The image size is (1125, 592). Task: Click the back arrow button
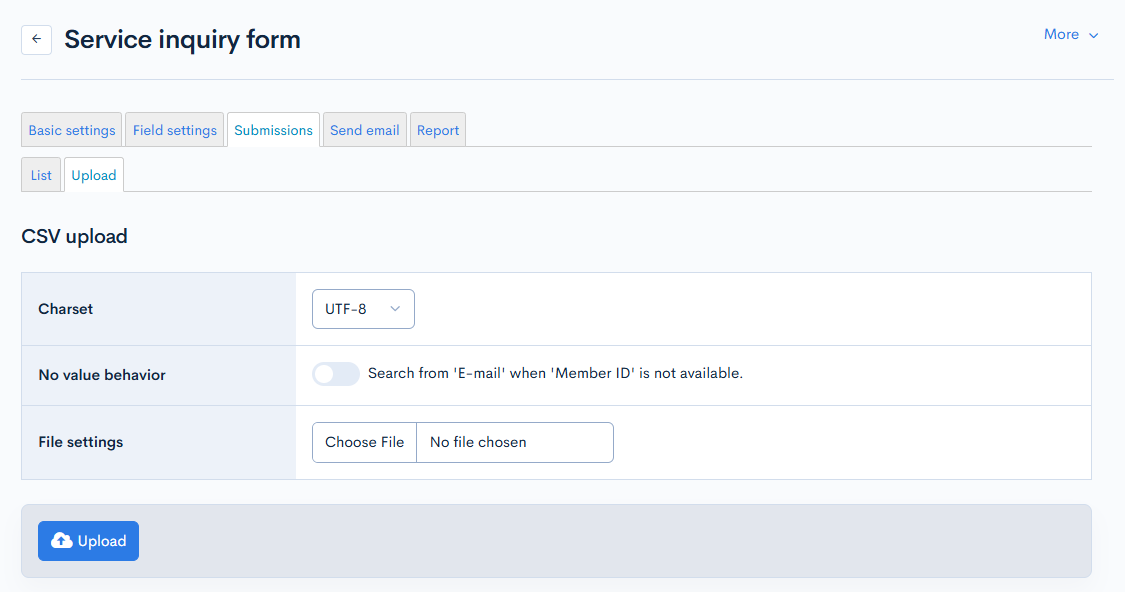[36, 39]
